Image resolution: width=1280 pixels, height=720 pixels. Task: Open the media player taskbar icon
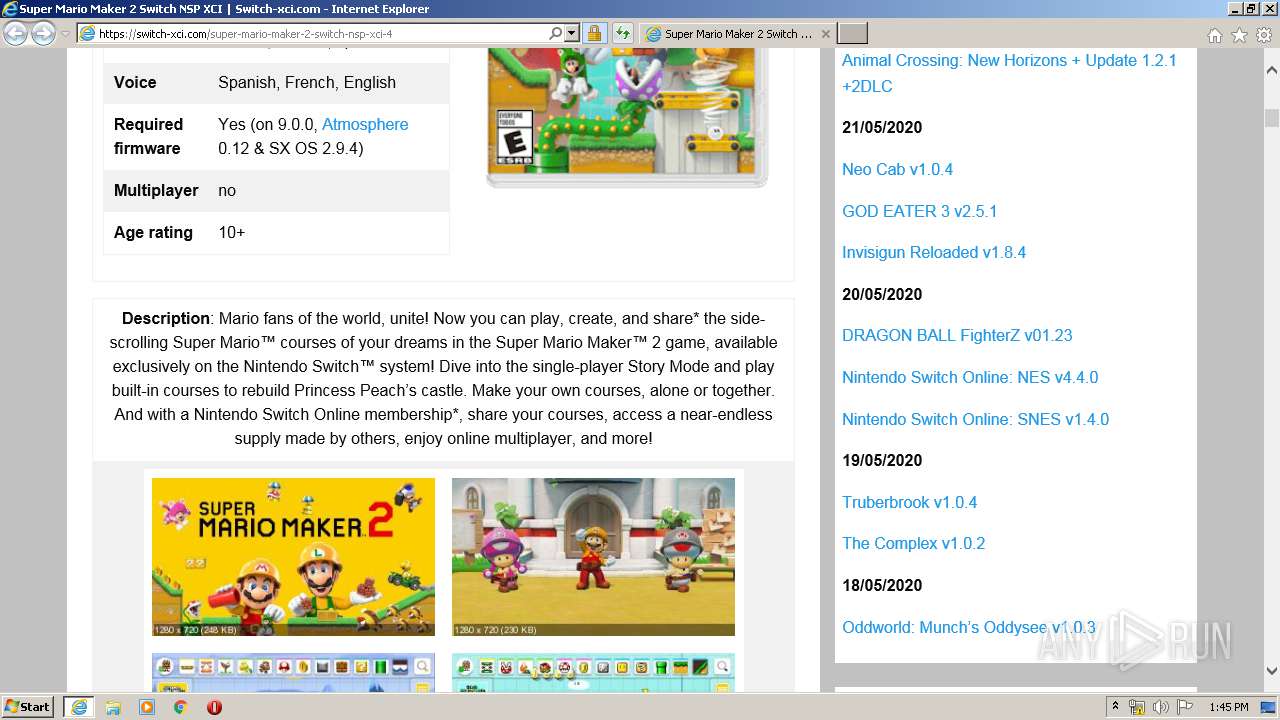coord(147,707)
